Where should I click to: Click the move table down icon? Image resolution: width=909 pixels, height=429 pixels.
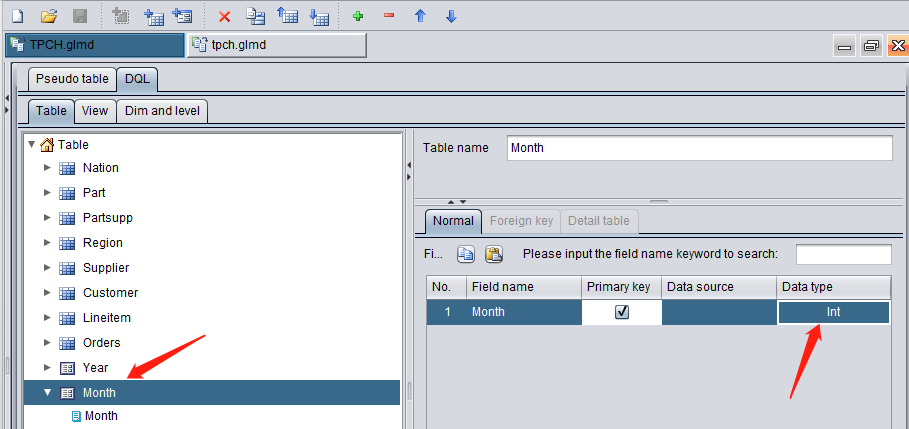(319, 16)
